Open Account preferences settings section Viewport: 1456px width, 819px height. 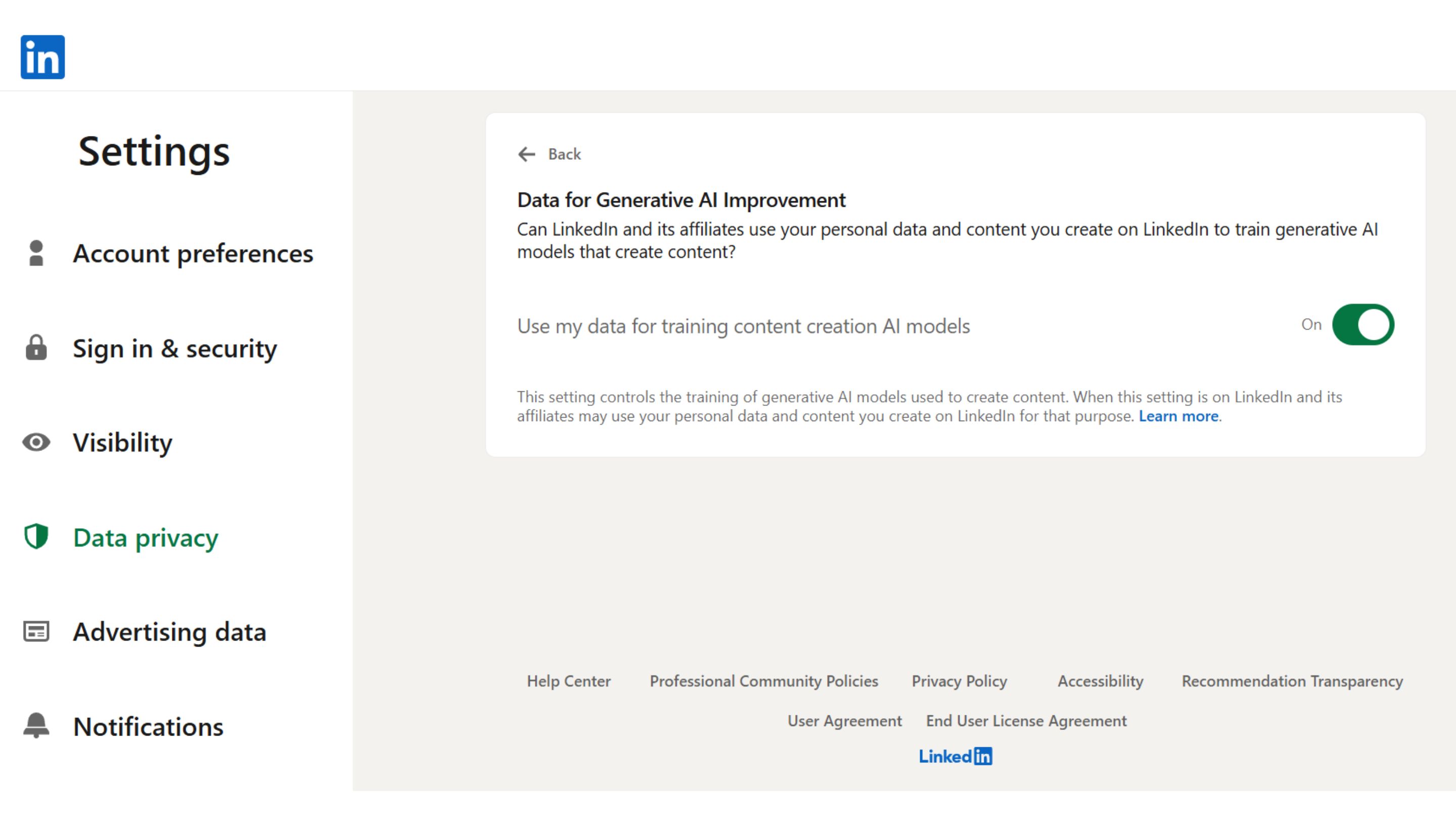coord(193,253)
